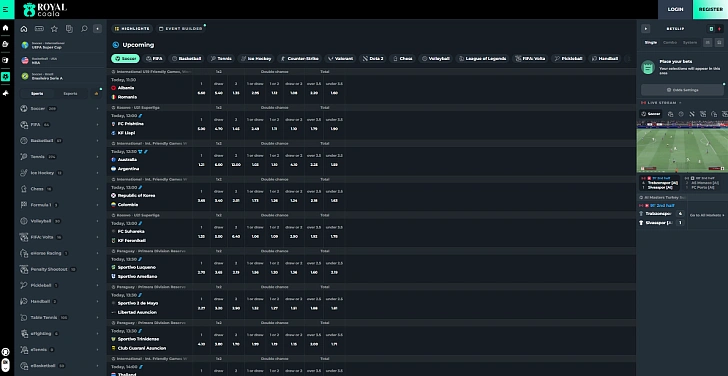Open the search magnifier icon in the sidebar
728x376 pixels.
tap(84, 29)
